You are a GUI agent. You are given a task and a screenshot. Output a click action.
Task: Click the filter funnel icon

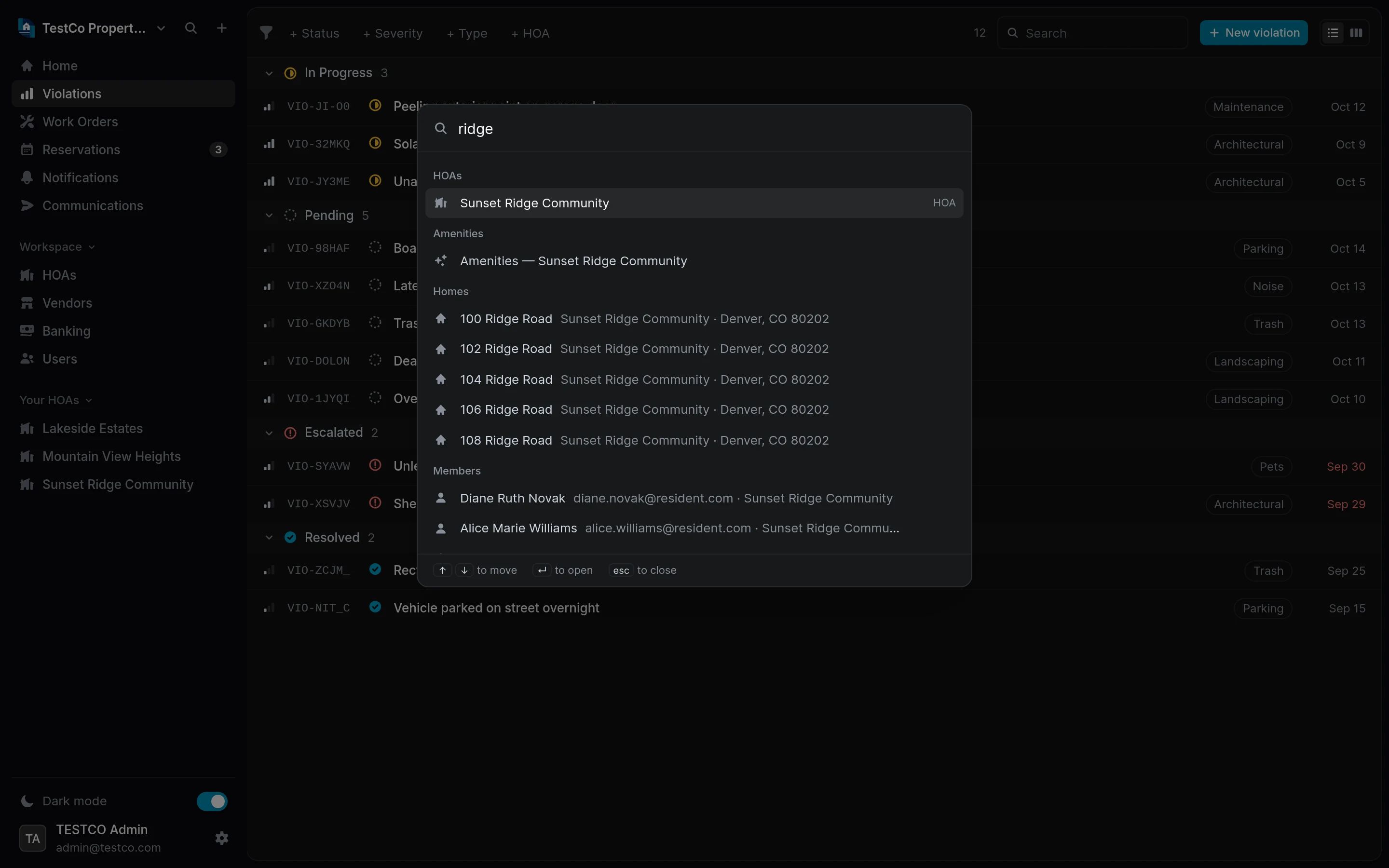coord(266,33)
